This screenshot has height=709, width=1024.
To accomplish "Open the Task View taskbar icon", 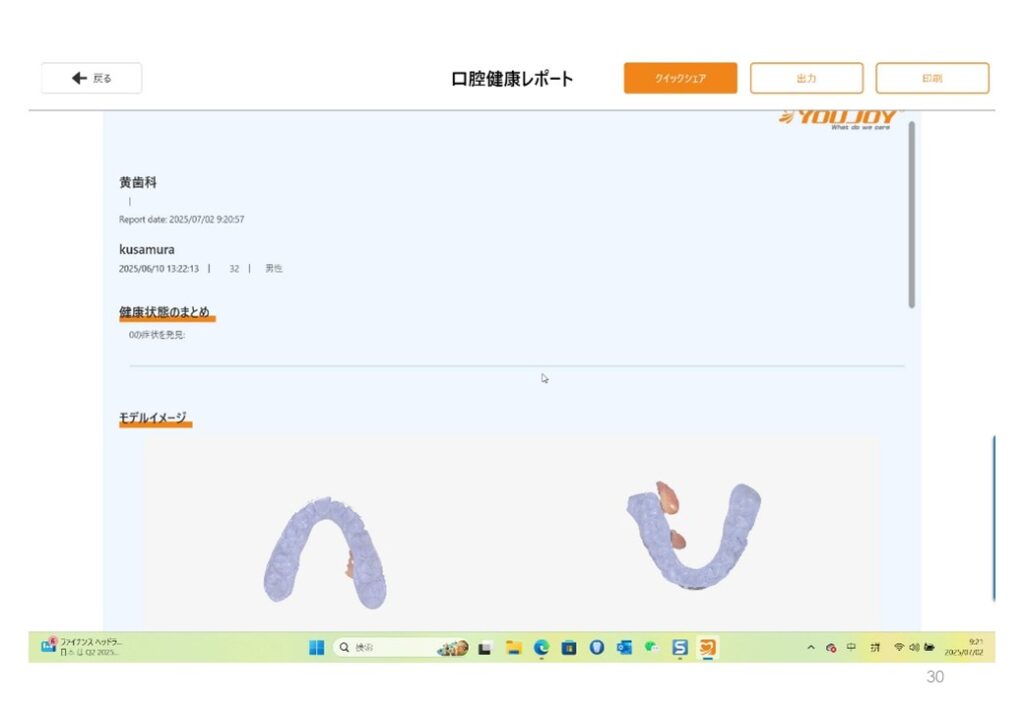I will 485,648.
